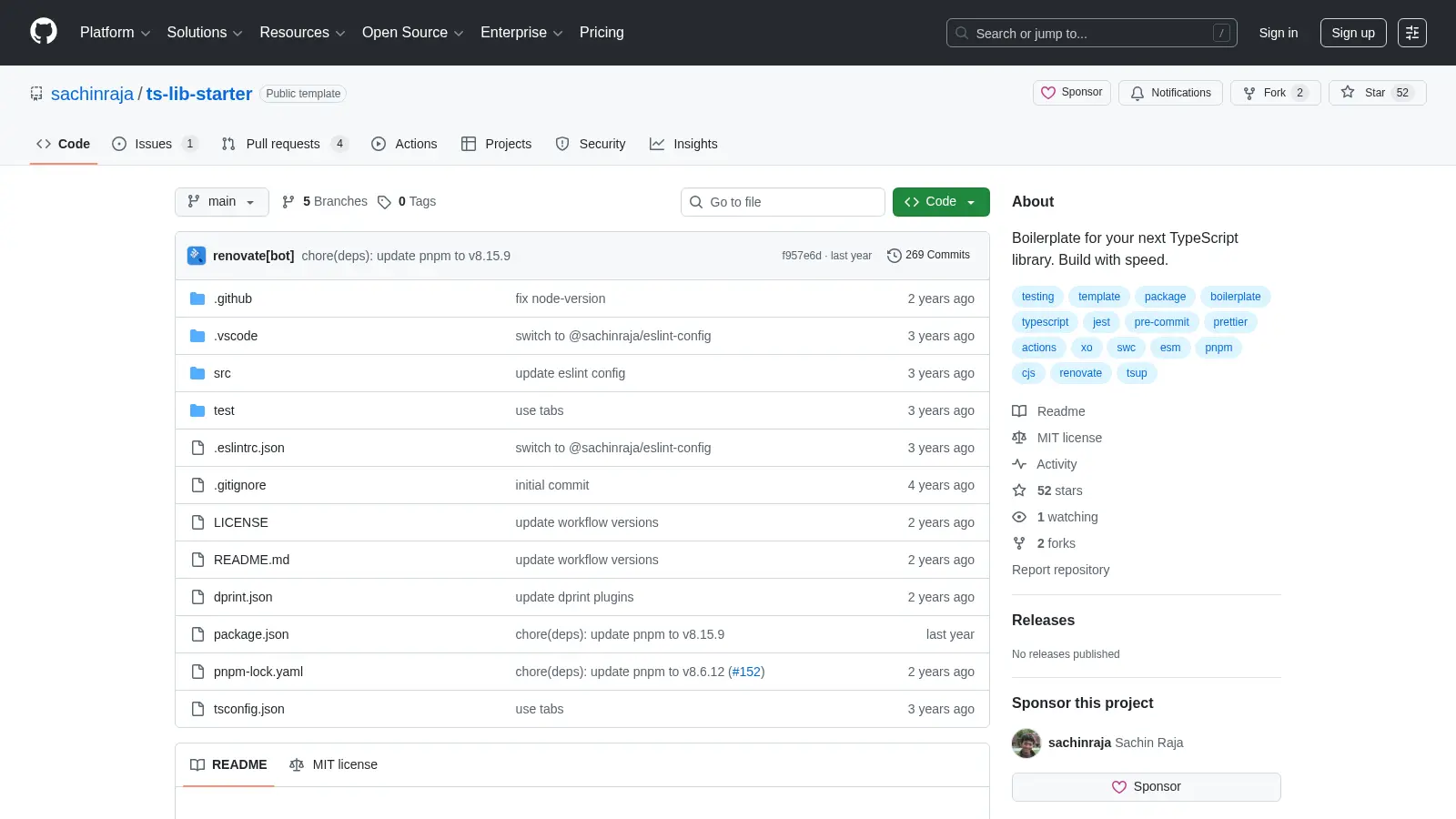Click the file icon next to tsconfig.json
Image resolution: width=1456 pixels, height=819 pixels.
pos(197,709)
